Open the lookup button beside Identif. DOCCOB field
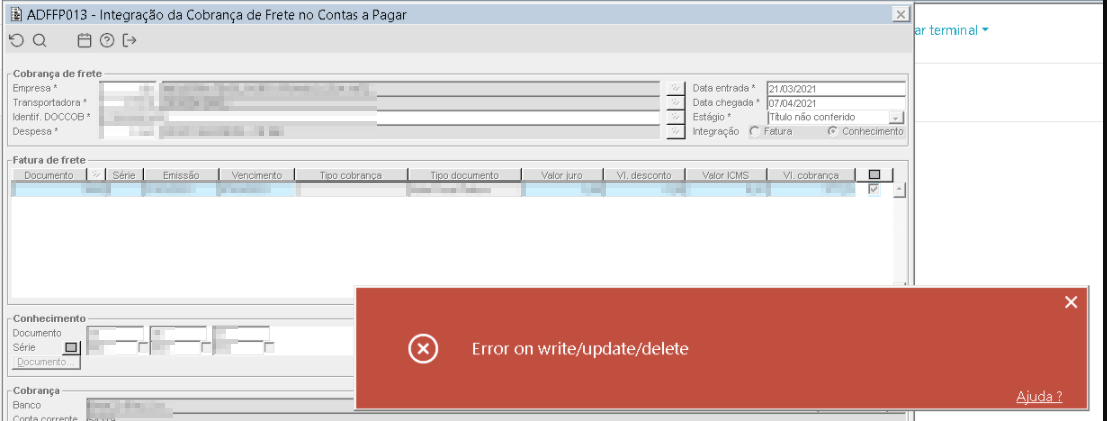 pyautogui.click(x=676, y=117)
